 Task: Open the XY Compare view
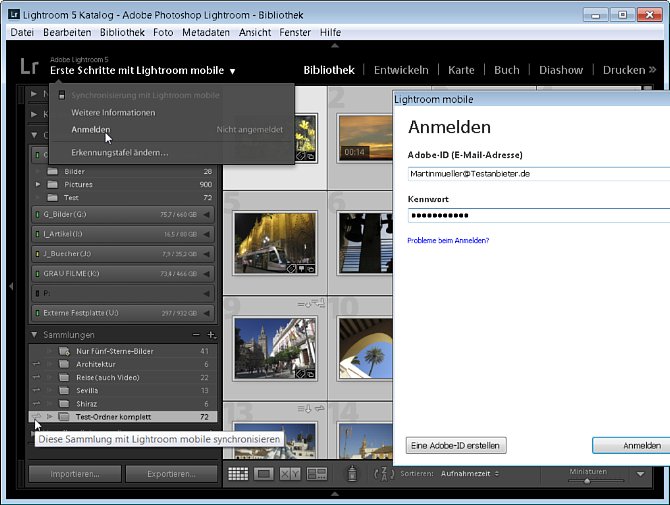(x=290, y=474)
